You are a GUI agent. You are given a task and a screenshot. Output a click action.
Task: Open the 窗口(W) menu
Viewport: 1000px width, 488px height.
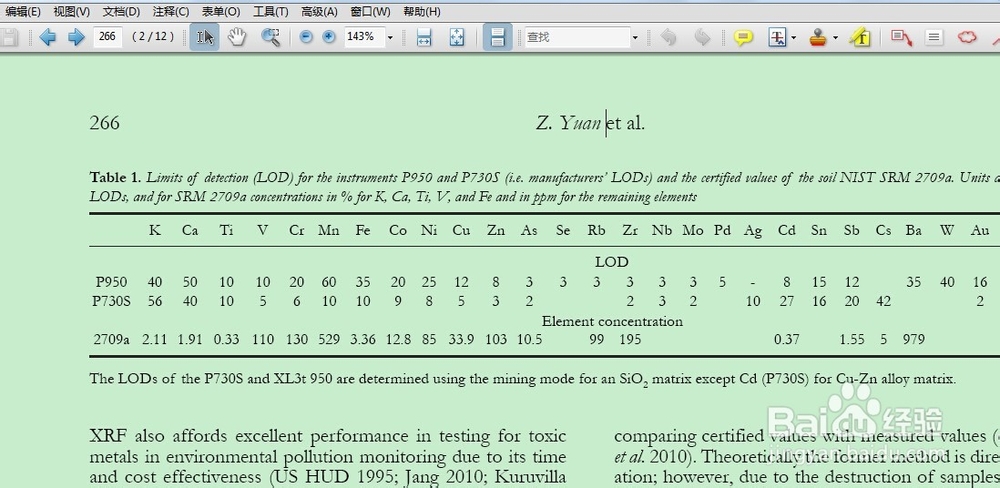coord(371,11)
